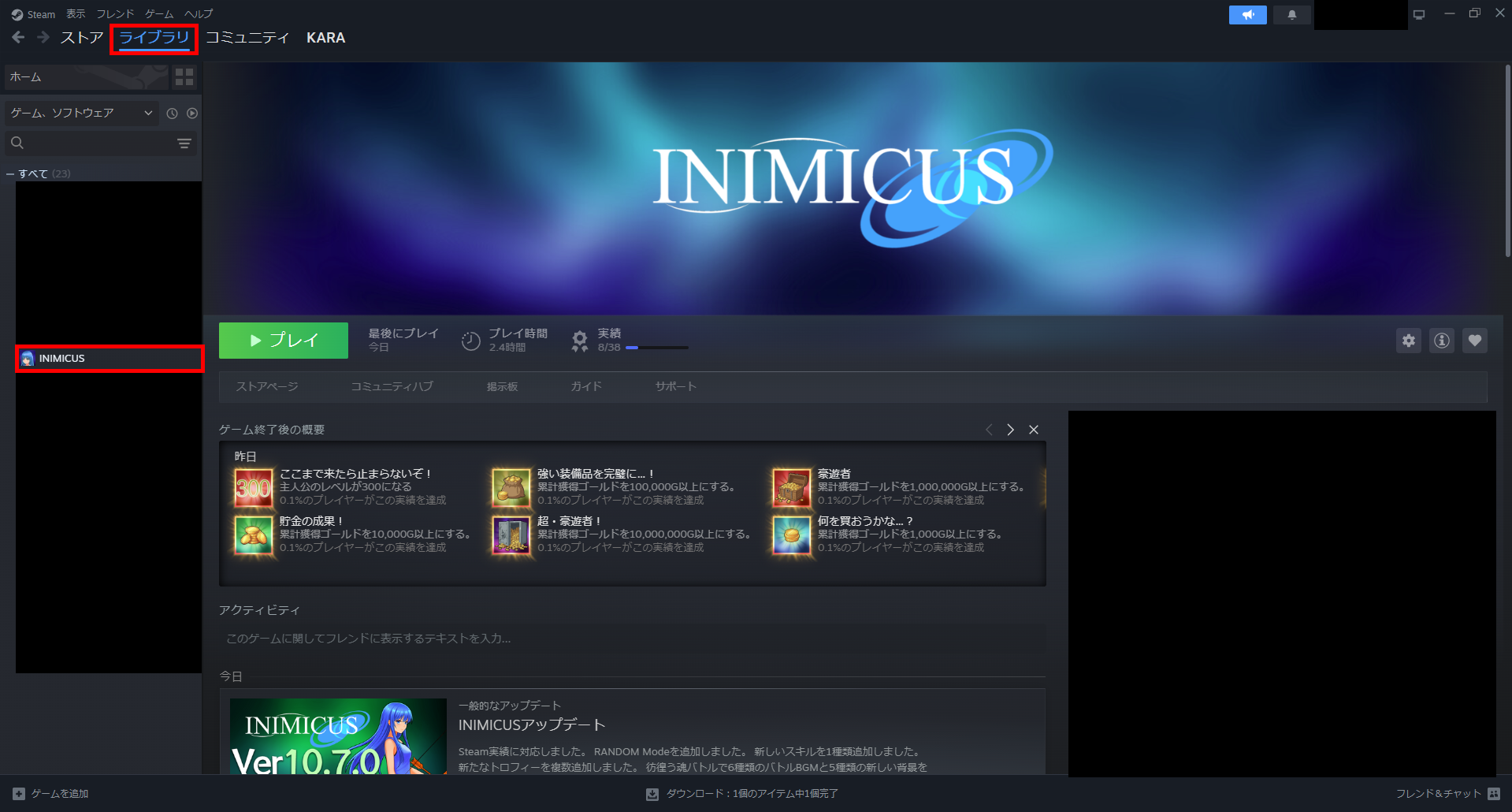Toggle ready-to-play filter icon
Viewport: 1512px width, 812px height.
pyautogui.click(x=192, y=114)
